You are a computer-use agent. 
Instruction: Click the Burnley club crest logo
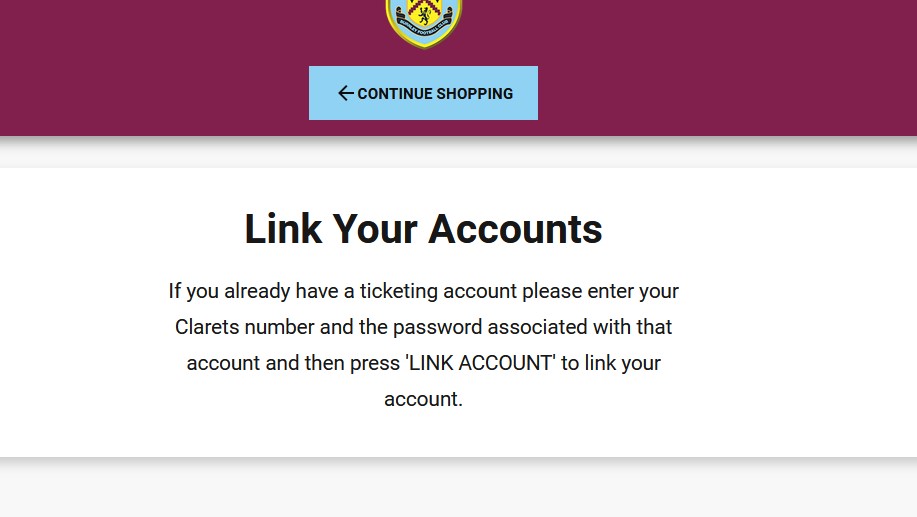[x=423, y=22]
